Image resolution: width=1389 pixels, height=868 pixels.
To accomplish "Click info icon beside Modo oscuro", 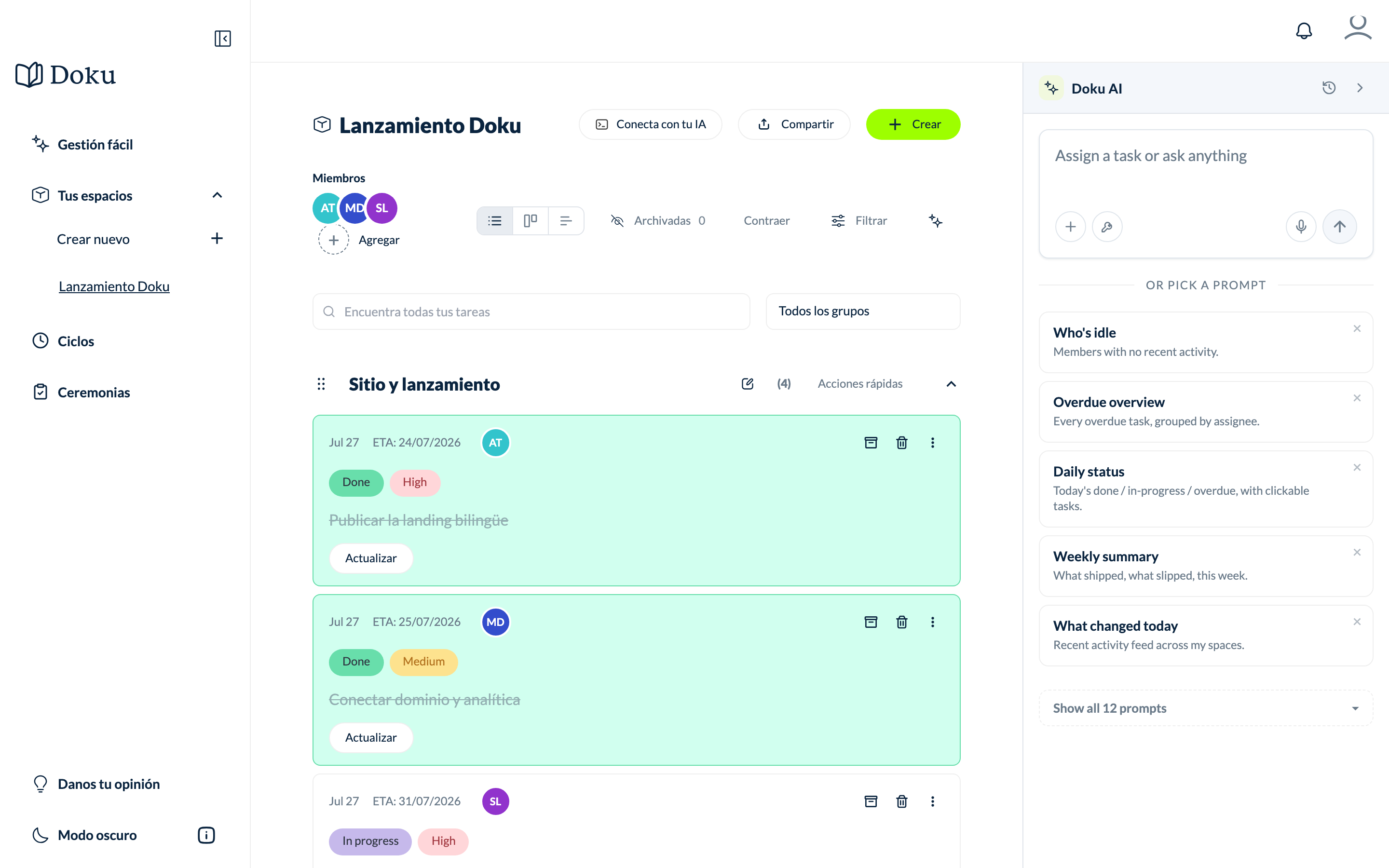I will coord(206,835).
